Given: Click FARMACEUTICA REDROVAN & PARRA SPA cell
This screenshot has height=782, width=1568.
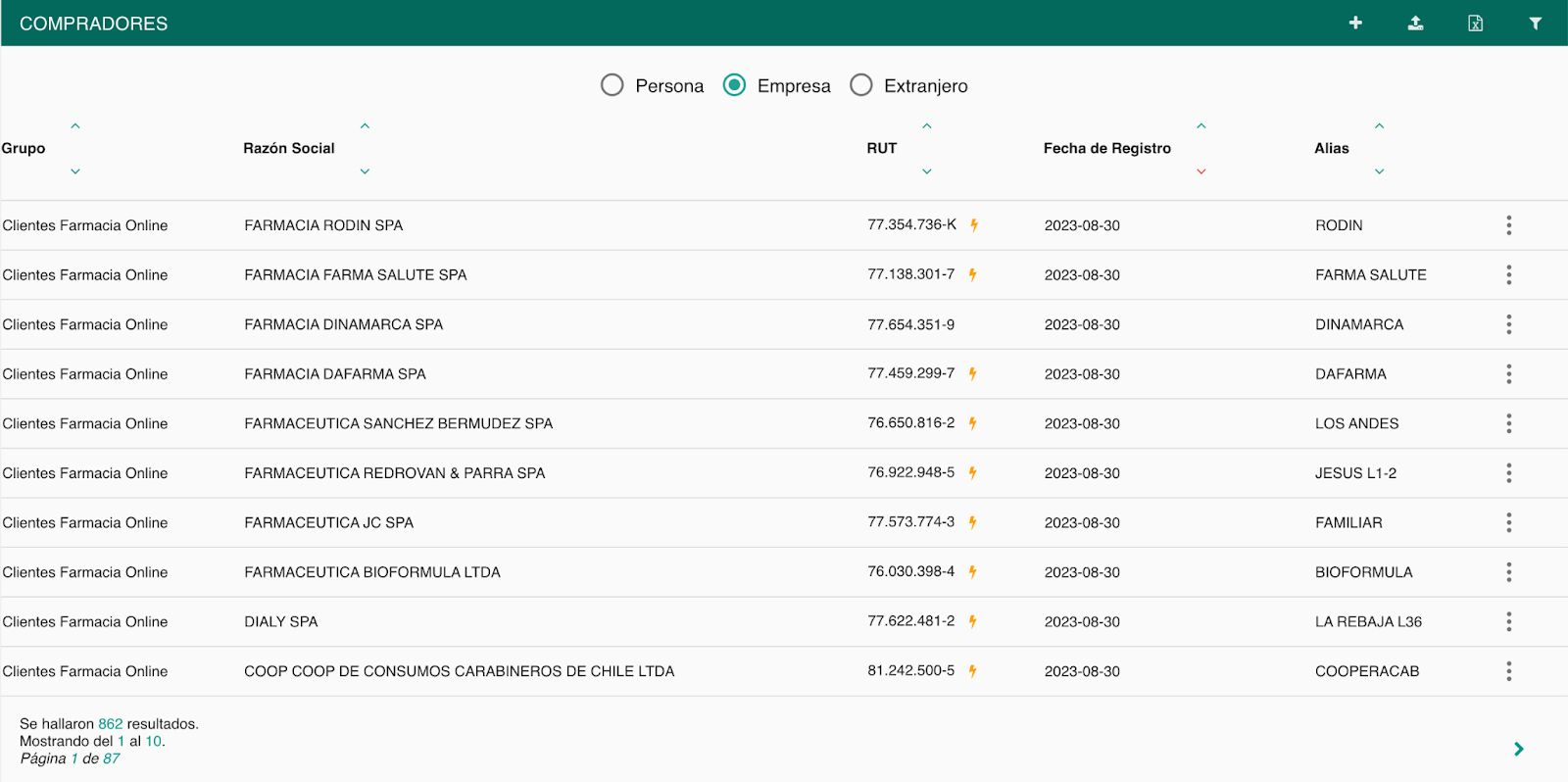Looking at the screenshot, I should coord(395,473).
